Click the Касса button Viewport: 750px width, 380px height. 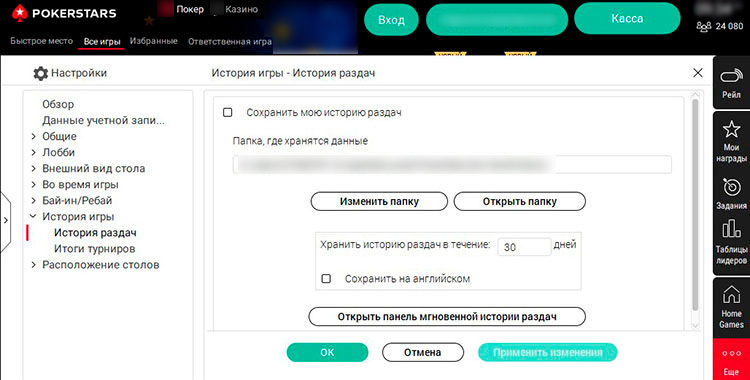(627, 19)
